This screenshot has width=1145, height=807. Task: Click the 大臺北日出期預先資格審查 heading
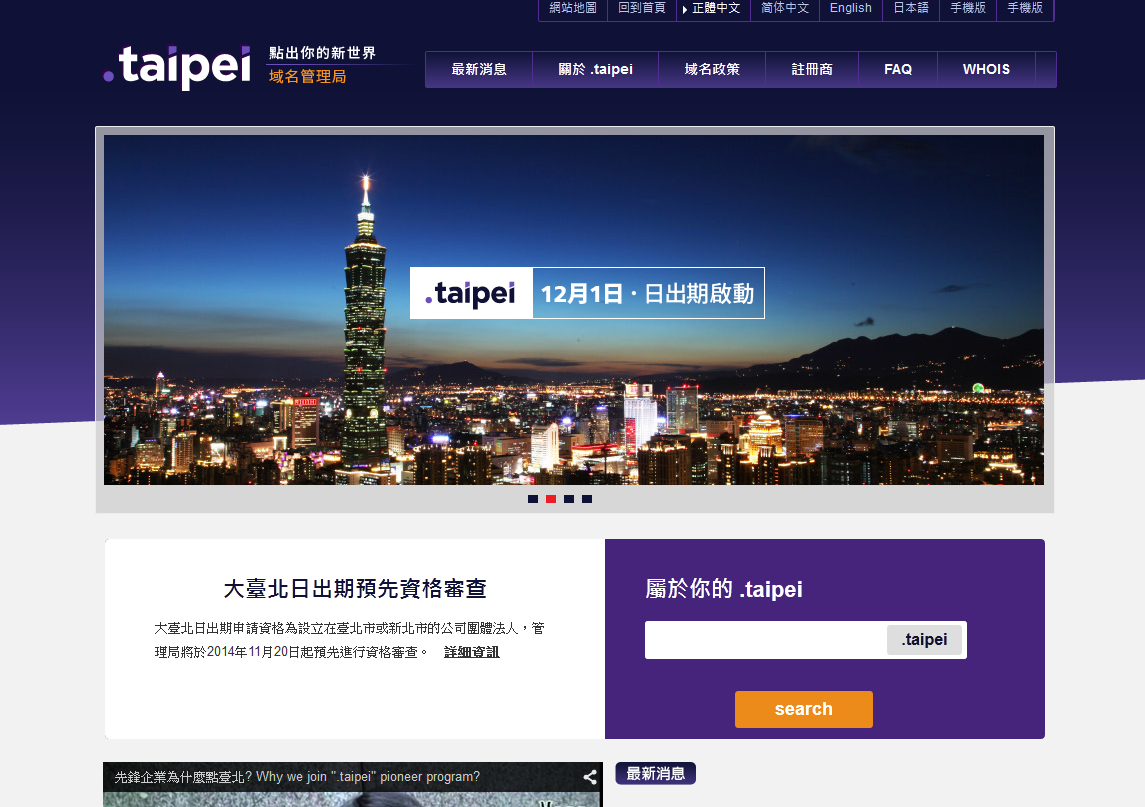355,589
